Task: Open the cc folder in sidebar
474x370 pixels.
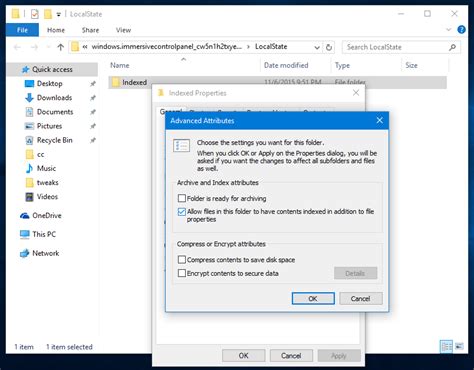Action: click(40, 154)
